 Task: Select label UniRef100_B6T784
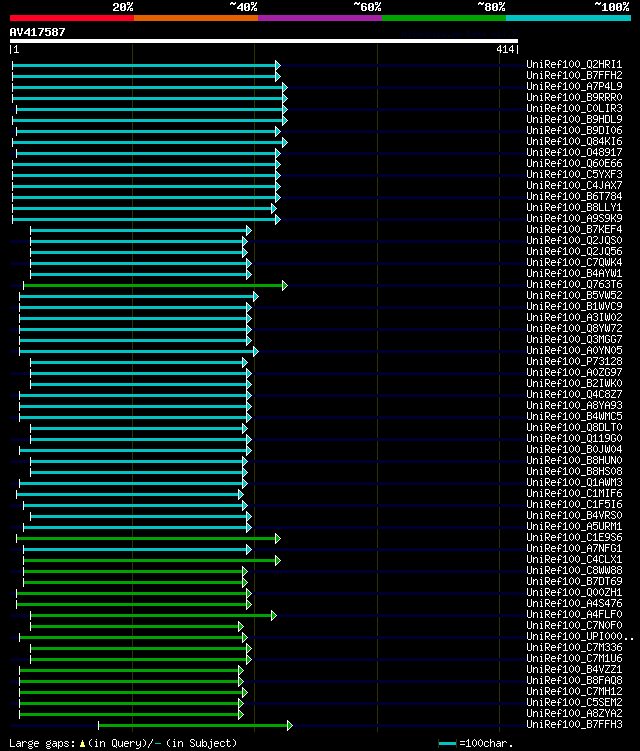coord(574,196)
